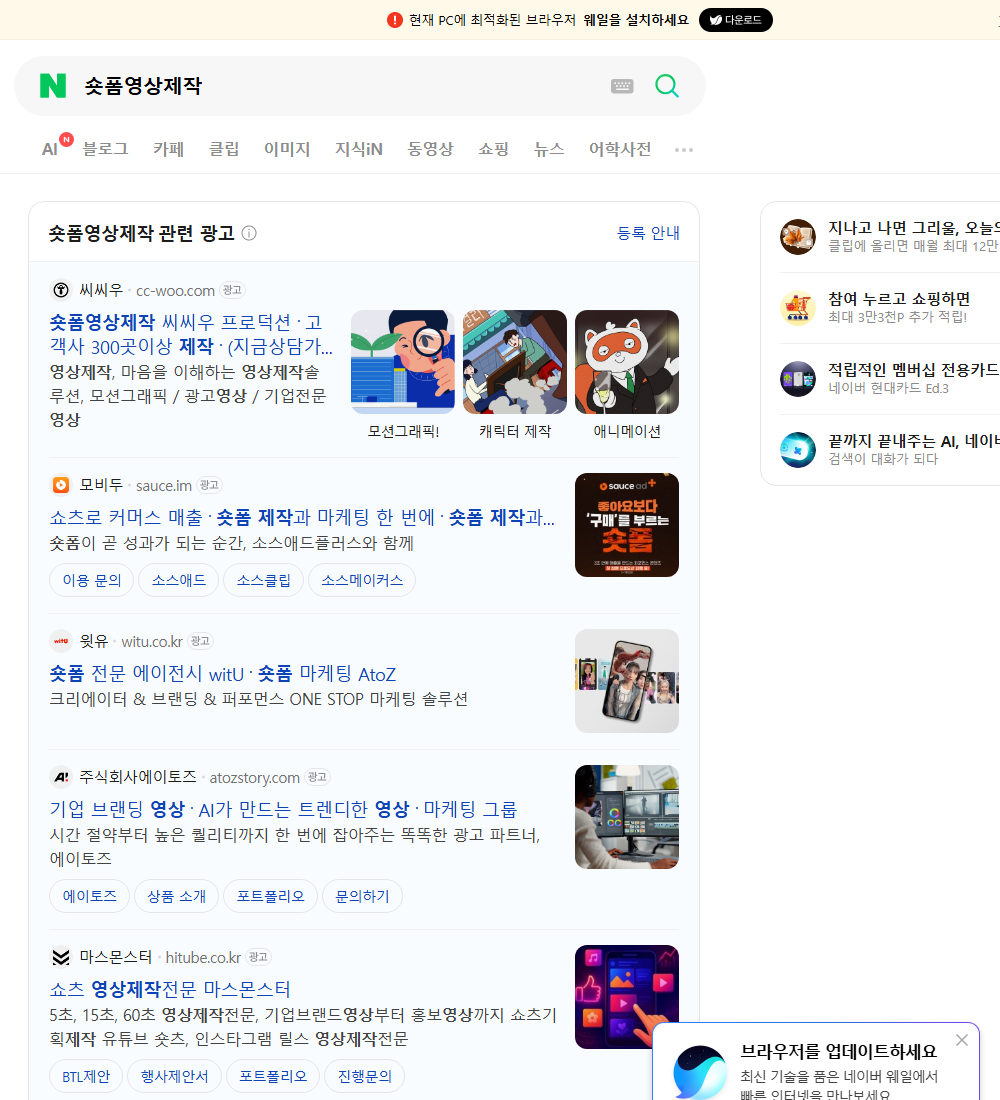Viewport: 1000px width, 1100px height.
Task: Click AI icon next to 끝까지 끝내주는 AI
Action: (x=798, y=450)
